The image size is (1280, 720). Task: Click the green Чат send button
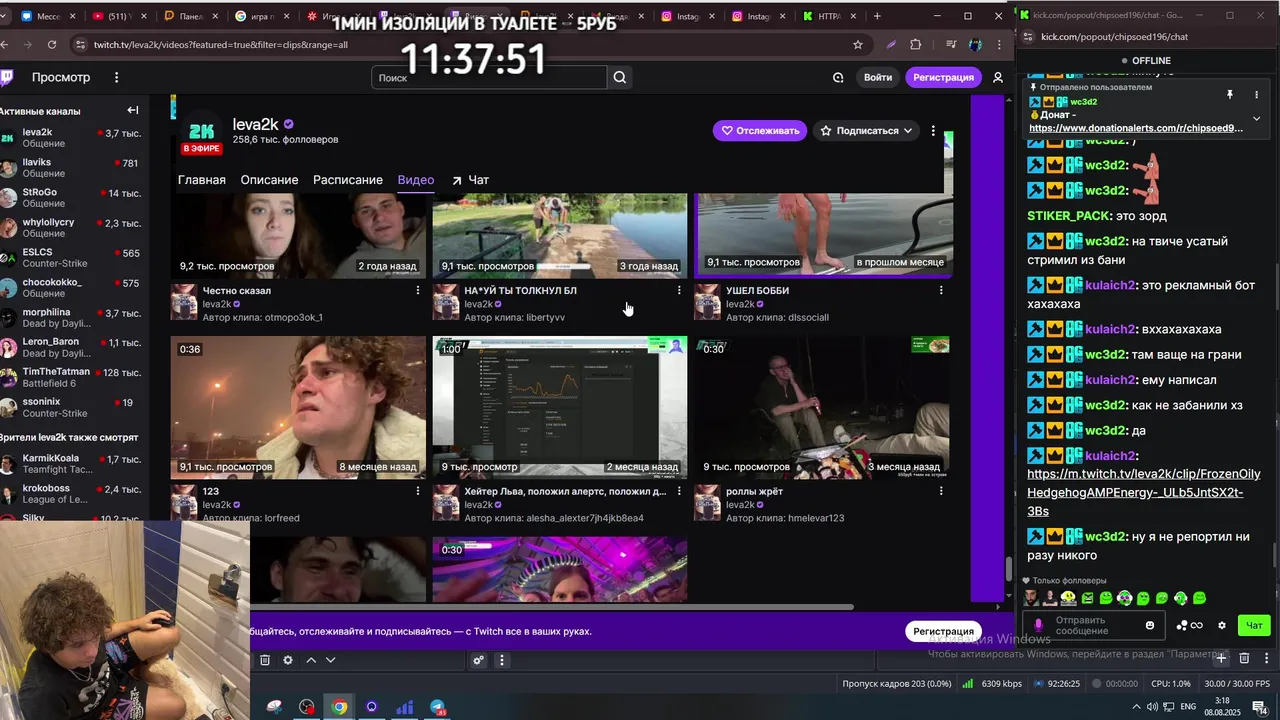click(x=1254, y=625)
